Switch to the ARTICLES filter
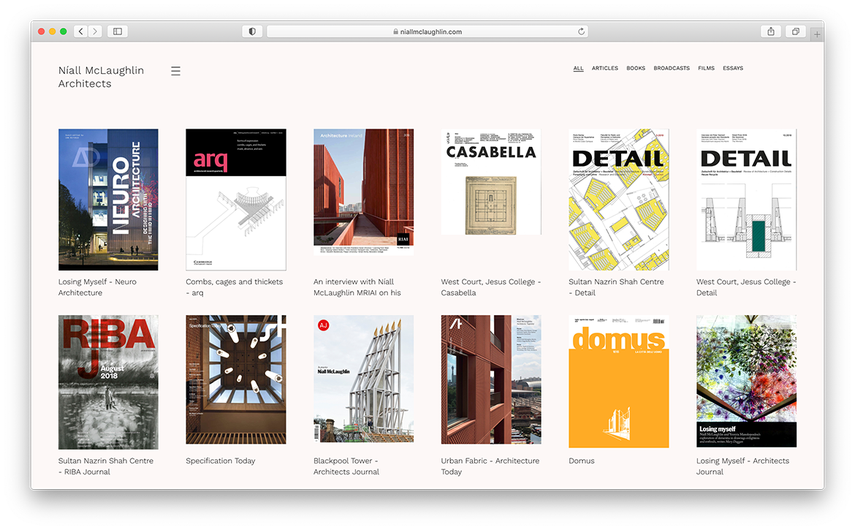This screenshot has height=530, width=855. [605, 69]
